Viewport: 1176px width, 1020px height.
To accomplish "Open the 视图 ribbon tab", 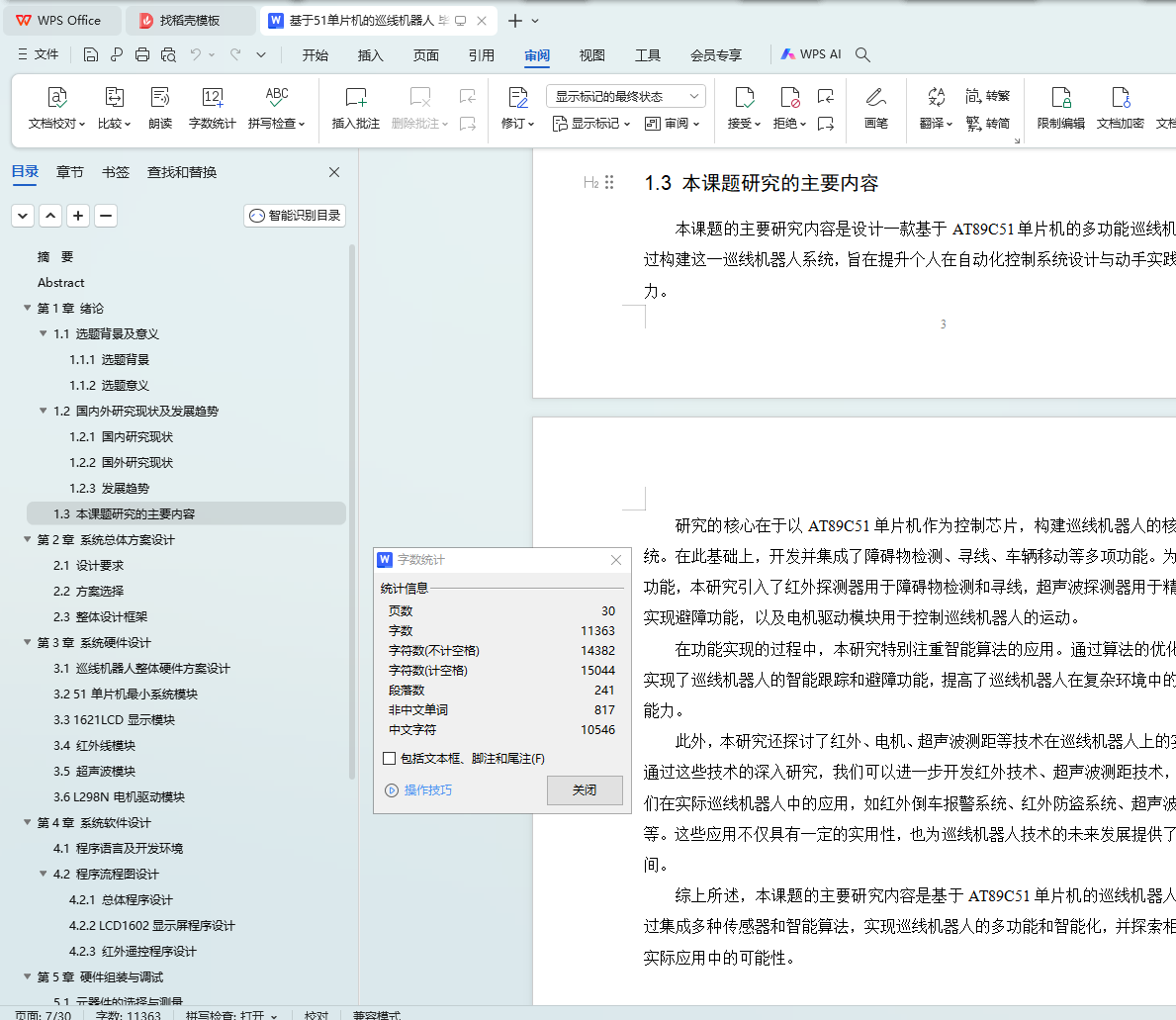I will 591,55.
